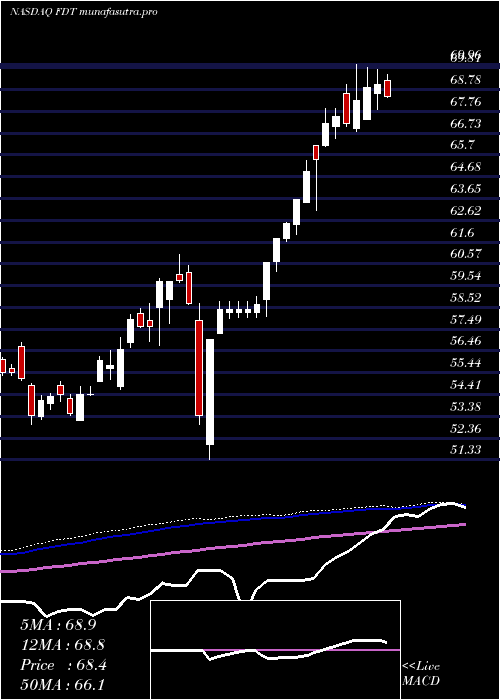Select the 65.7 price axis label
This screenshot has height=700, width=500.
click(462, 145)
